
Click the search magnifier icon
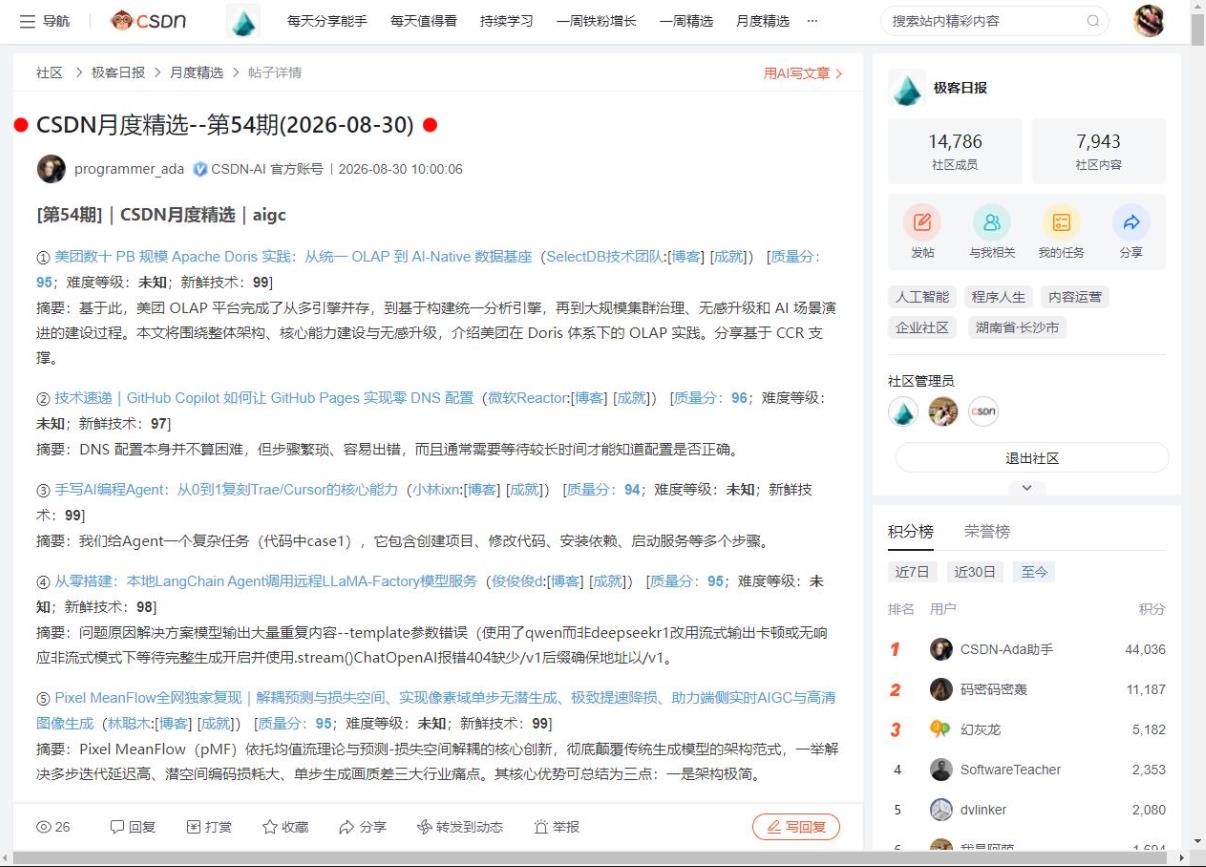click(1093, 21)
